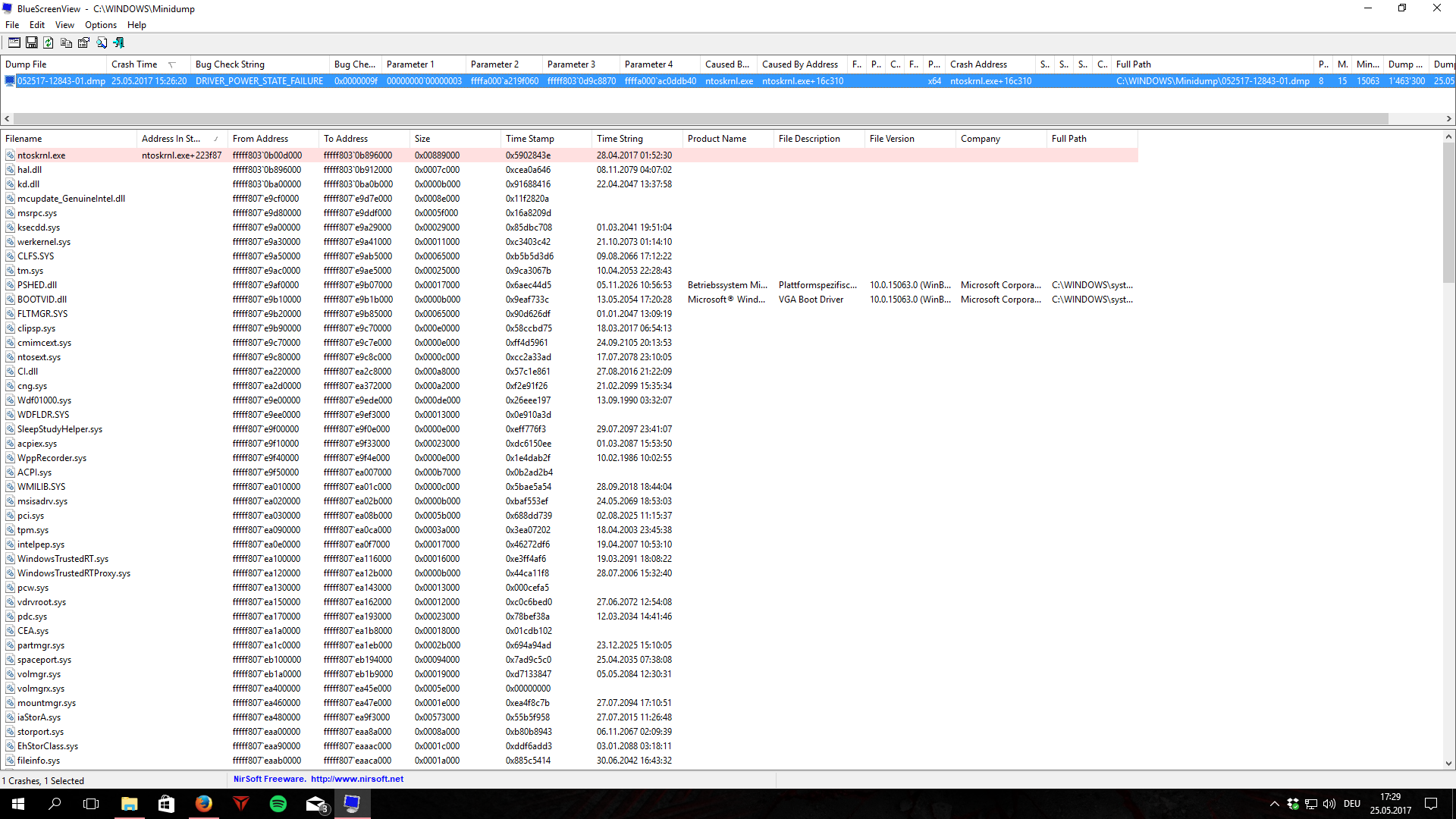Open Spotify from the taskbar
This screenshot has height=819, width=1456.
point(278,804)
